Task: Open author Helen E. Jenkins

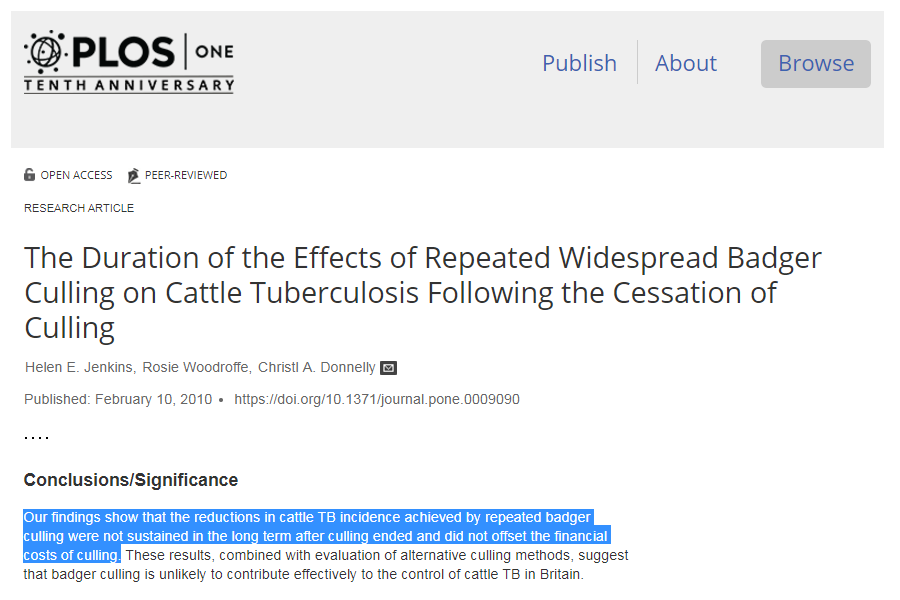Action: pos(79,368)
